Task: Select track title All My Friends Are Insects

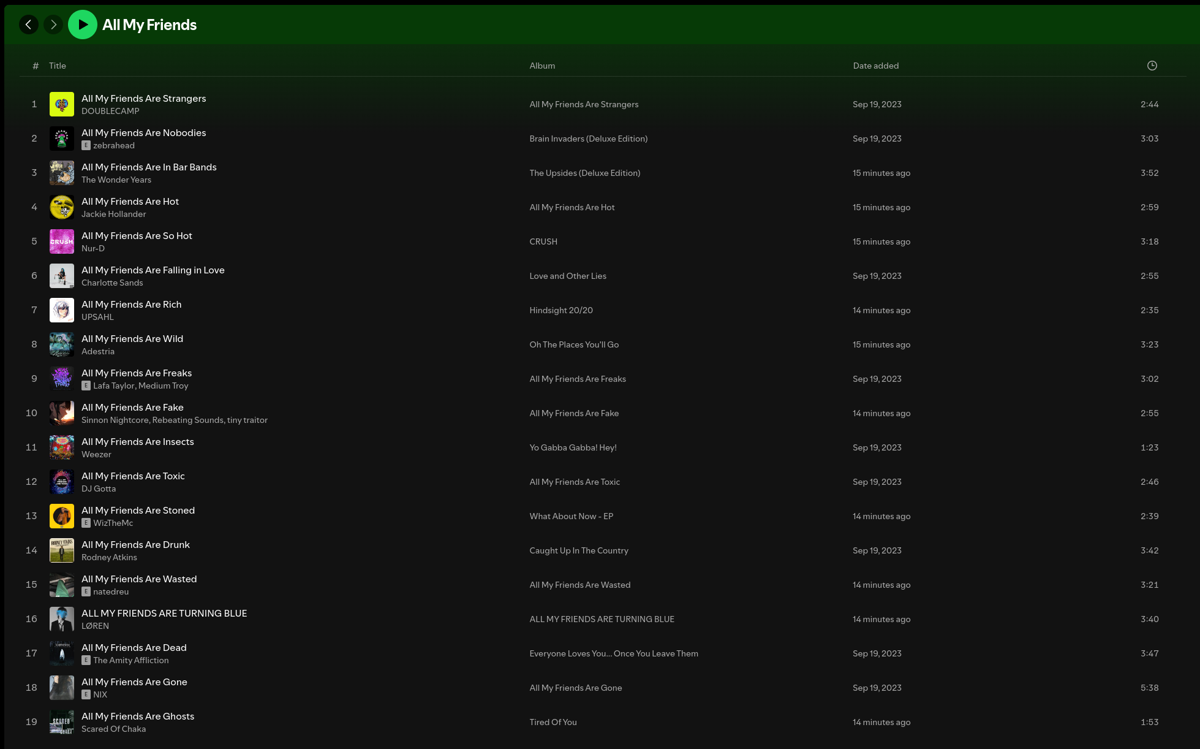Action: 137,441
